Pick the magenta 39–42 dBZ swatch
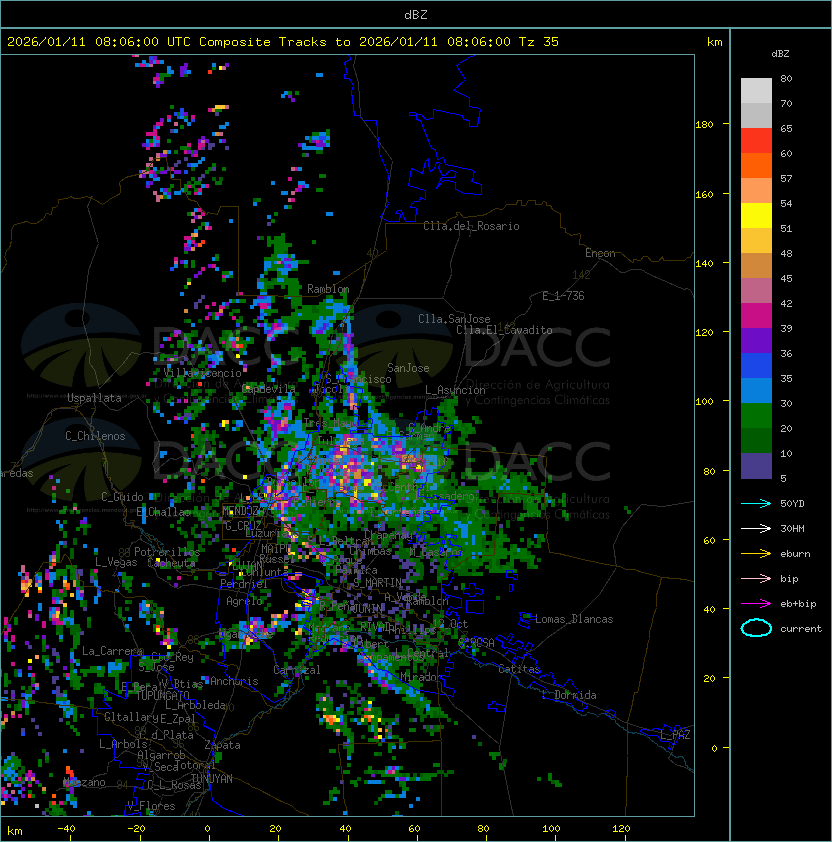This screenshot has width=832, height=842. point(756,316)
